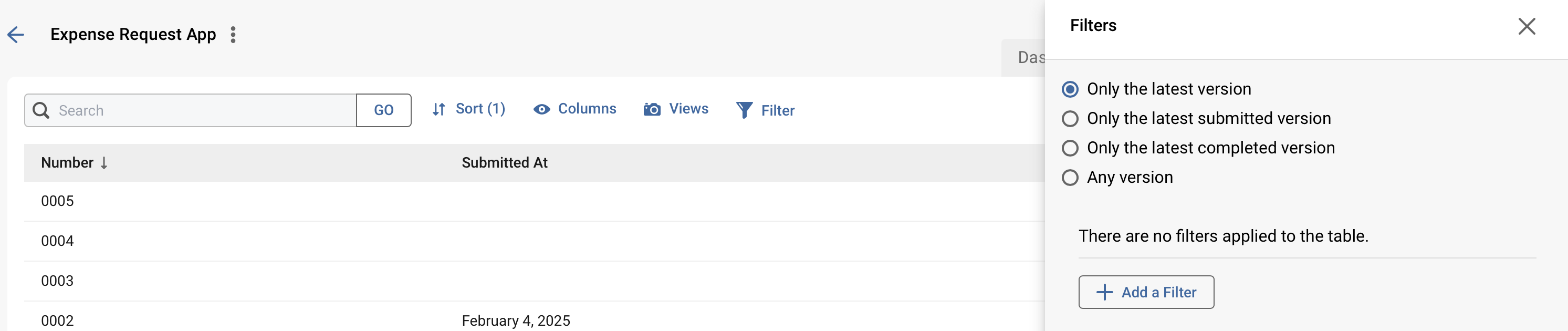Re-select Only the latest version option

coord(1071,89)
